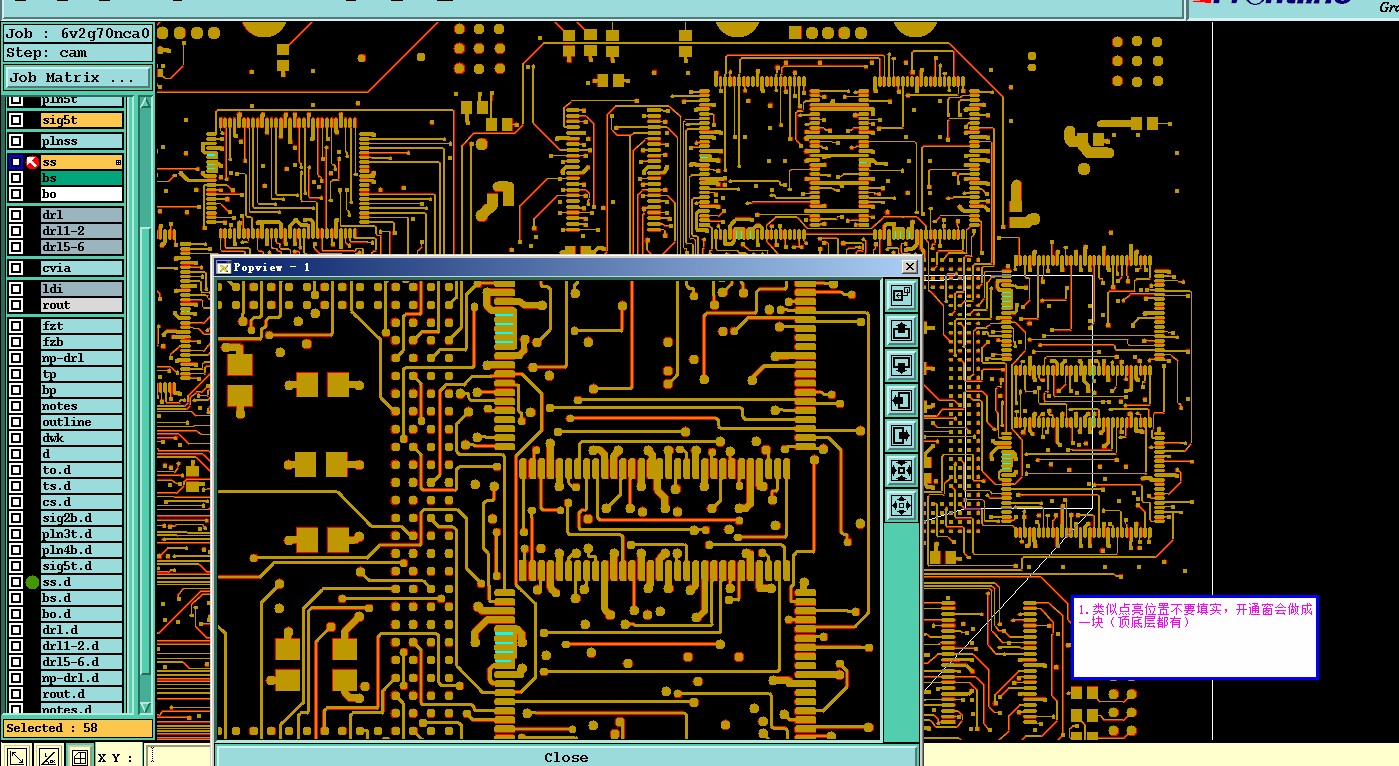
Task: Click the note box with pink Chinese text
Action: (x=1194, y=637)
